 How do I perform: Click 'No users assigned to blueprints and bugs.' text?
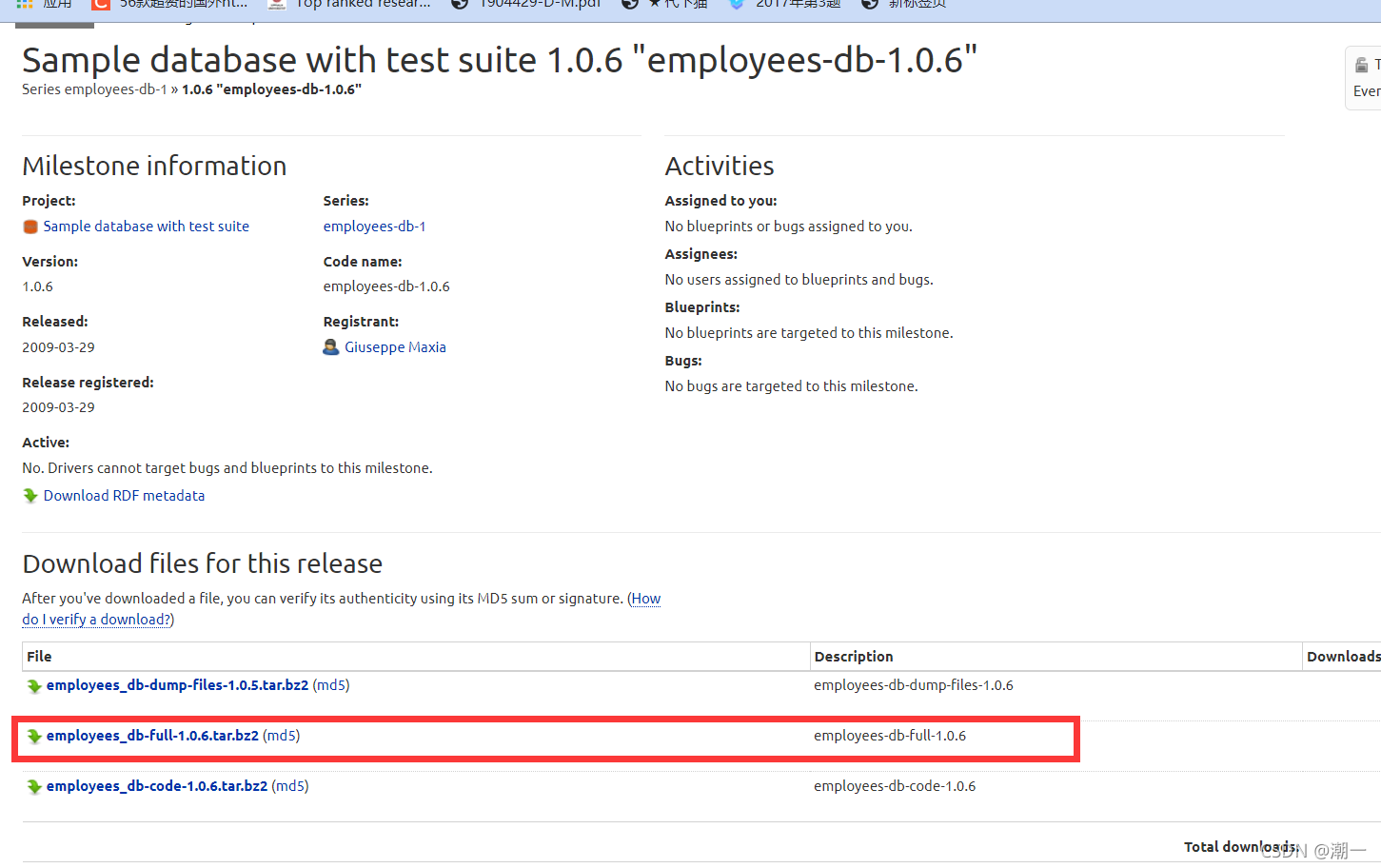tap(799, 280)
